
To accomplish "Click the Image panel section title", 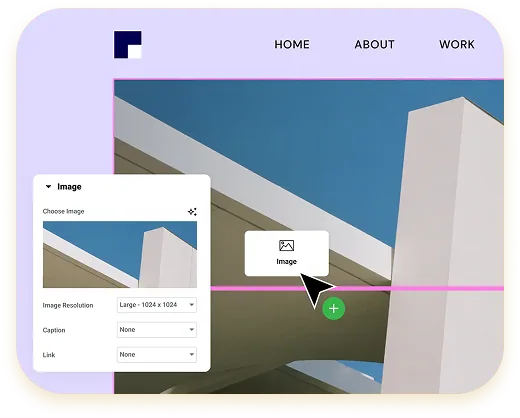I will point(69,187).
